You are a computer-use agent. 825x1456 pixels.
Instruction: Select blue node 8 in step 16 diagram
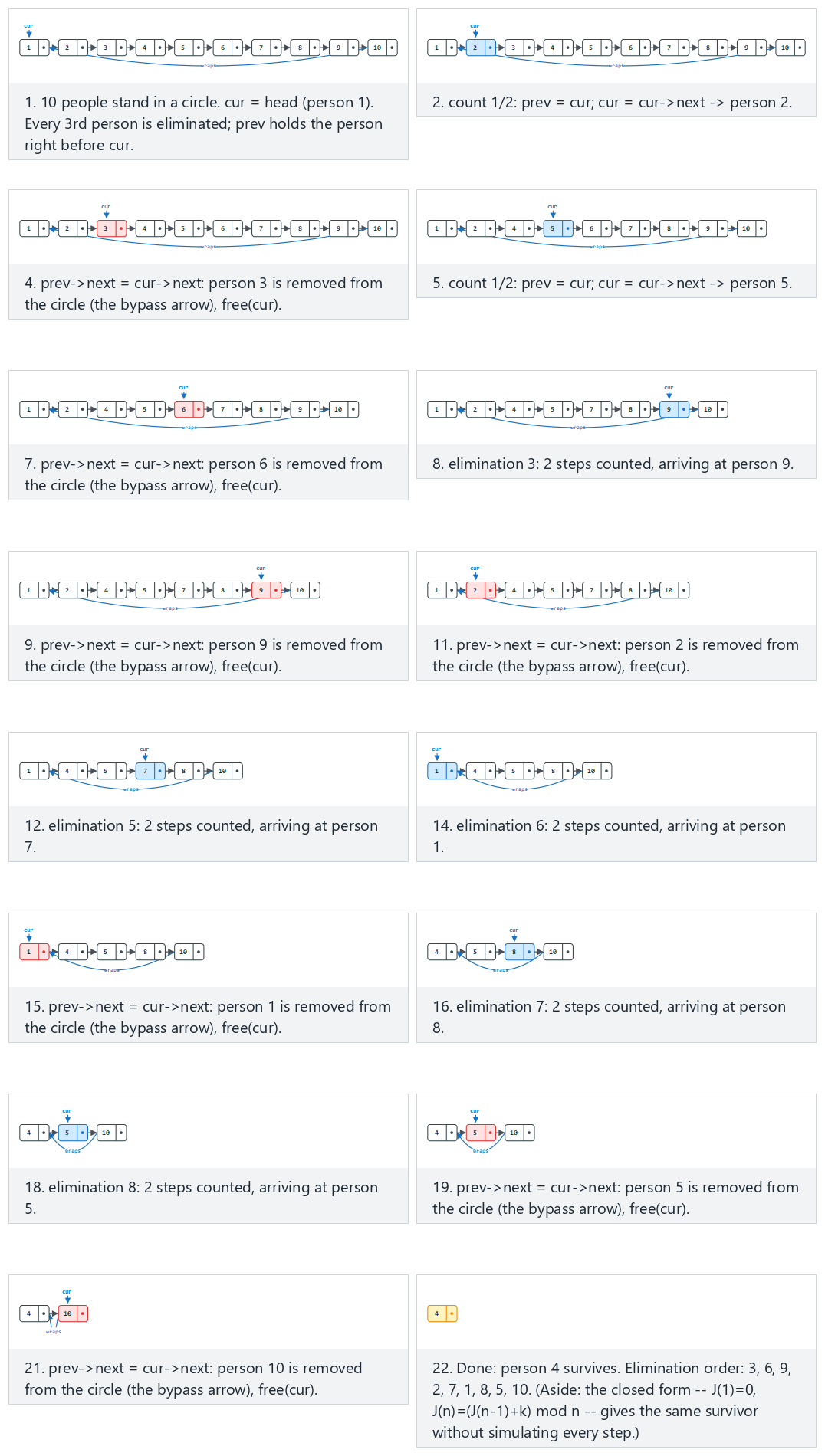(x=520, y=952)
